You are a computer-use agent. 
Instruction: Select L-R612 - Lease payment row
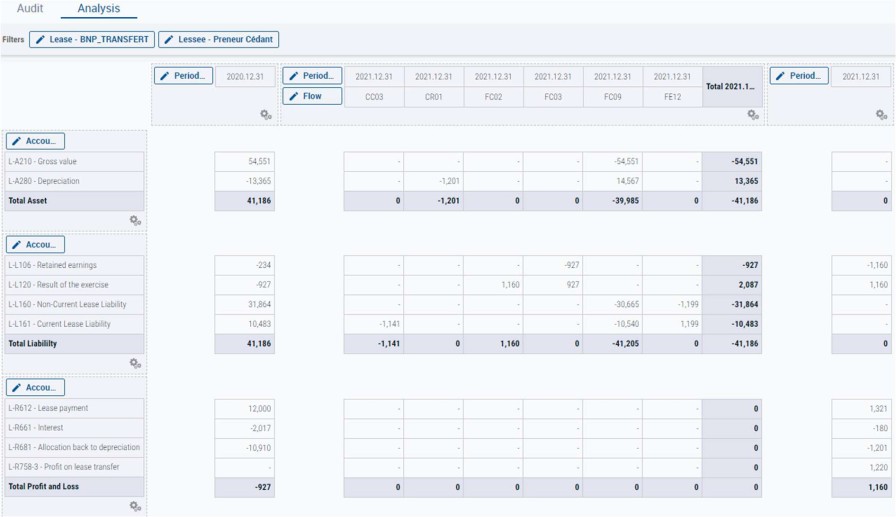[x=74, y=408]
